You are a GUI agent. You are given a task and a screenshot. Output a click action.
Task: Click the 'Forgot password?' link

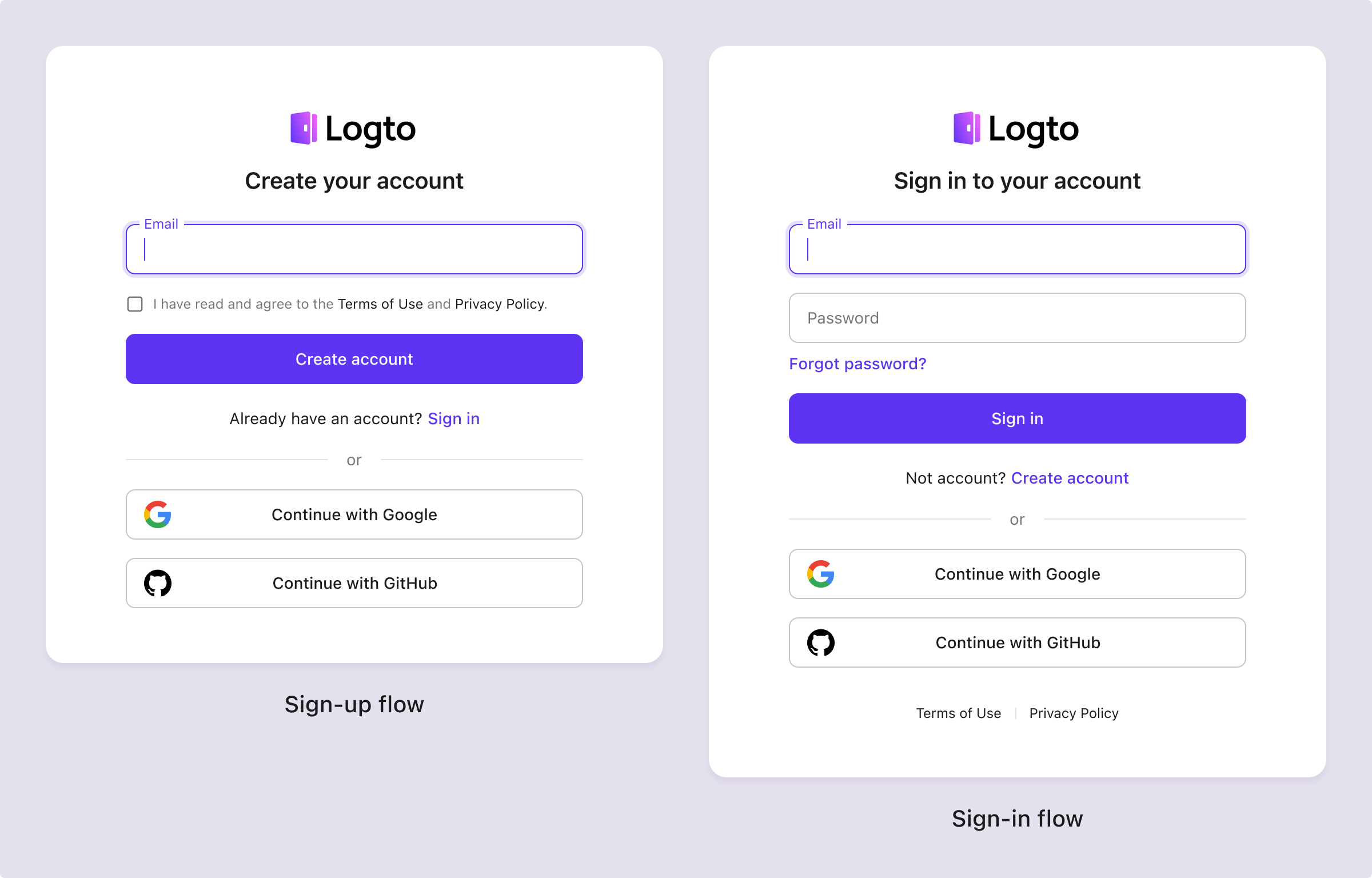[857, 363]
